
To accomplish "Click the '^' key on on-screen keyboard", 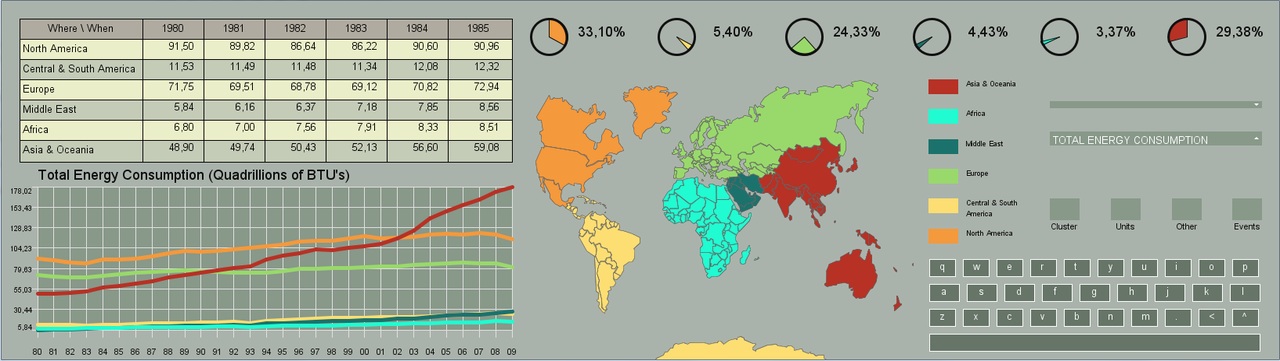I will tap(1245, 317).
